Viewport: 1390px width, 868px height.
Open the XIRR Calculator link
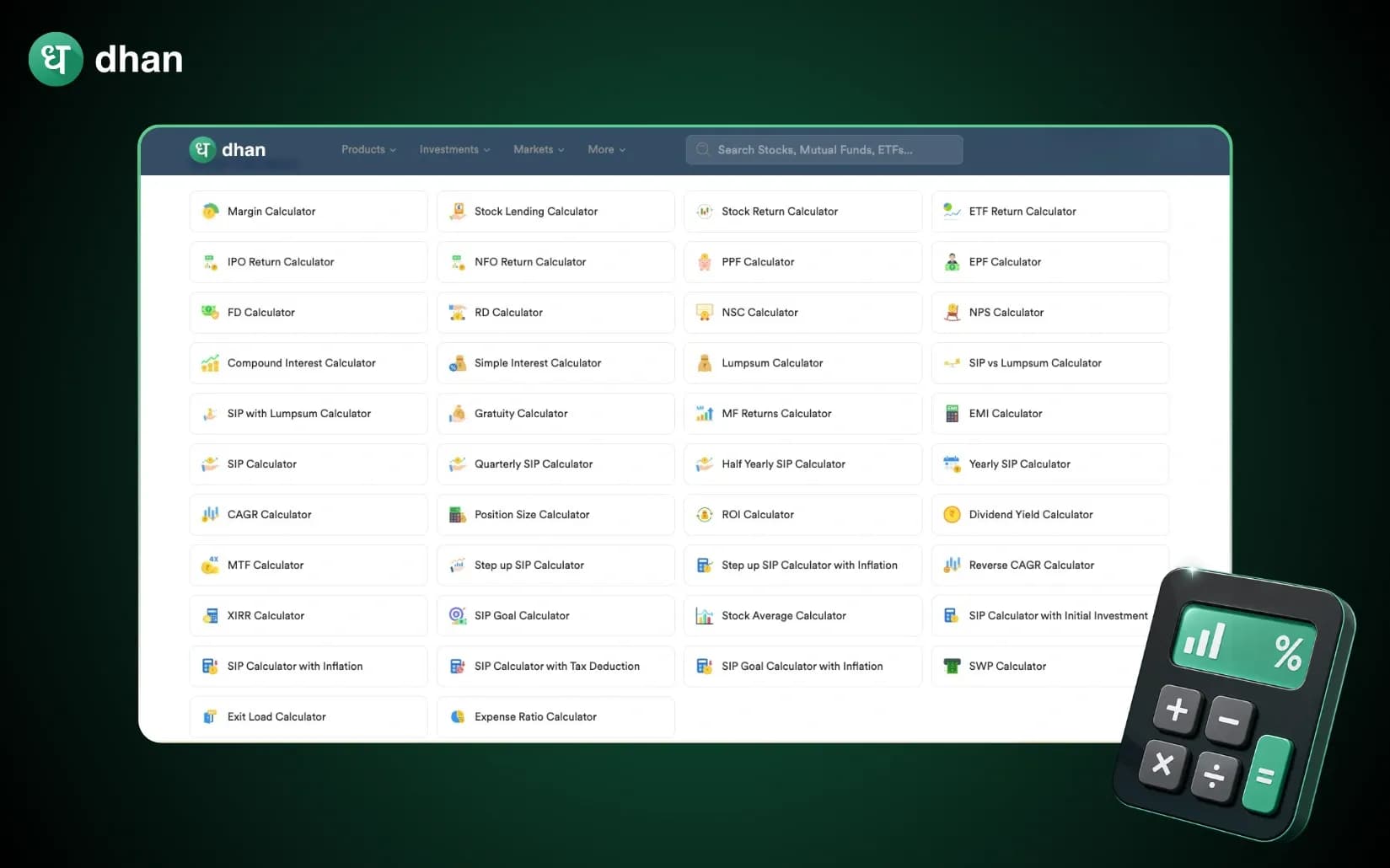[309, 616]
